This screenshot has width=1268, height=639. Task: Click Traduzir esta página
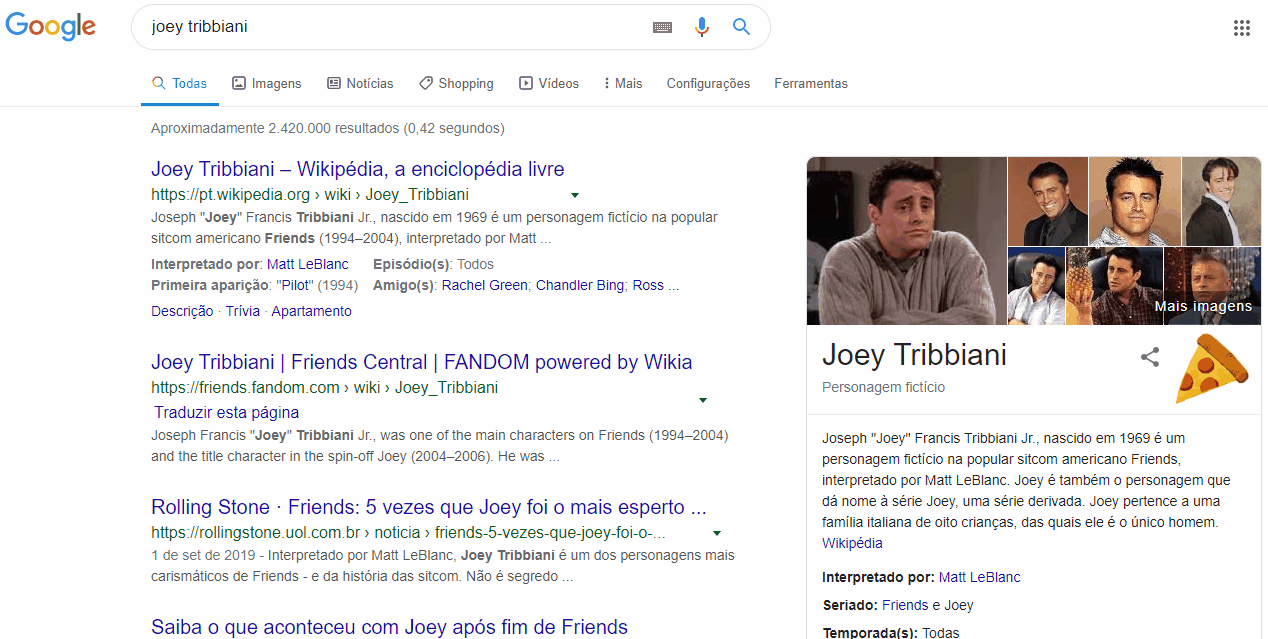coord(227,412)
